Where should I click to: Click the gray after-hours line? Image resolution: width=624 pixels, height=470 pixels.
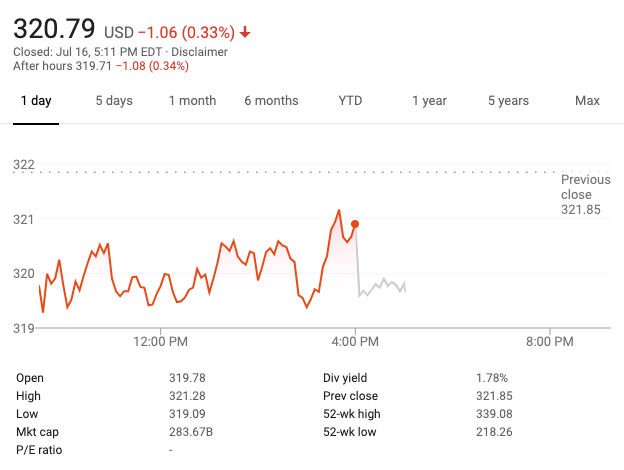(382, 286)
